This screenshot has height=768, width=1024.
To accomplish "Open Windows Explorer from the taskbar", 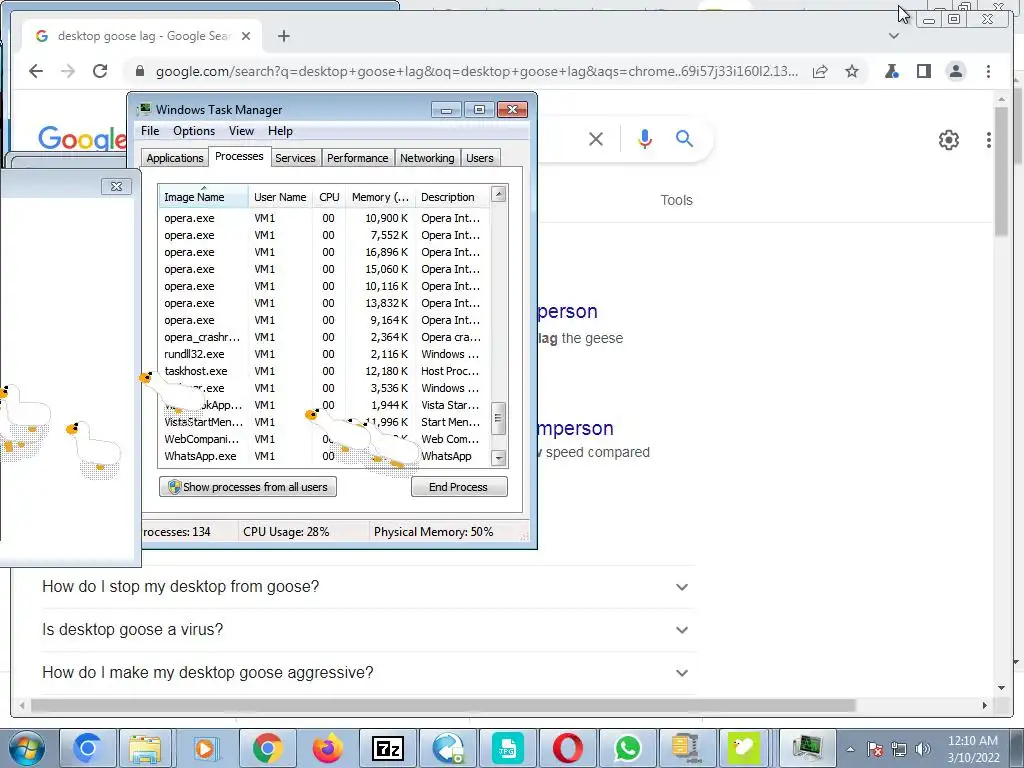I will click(x=145, y=748).
